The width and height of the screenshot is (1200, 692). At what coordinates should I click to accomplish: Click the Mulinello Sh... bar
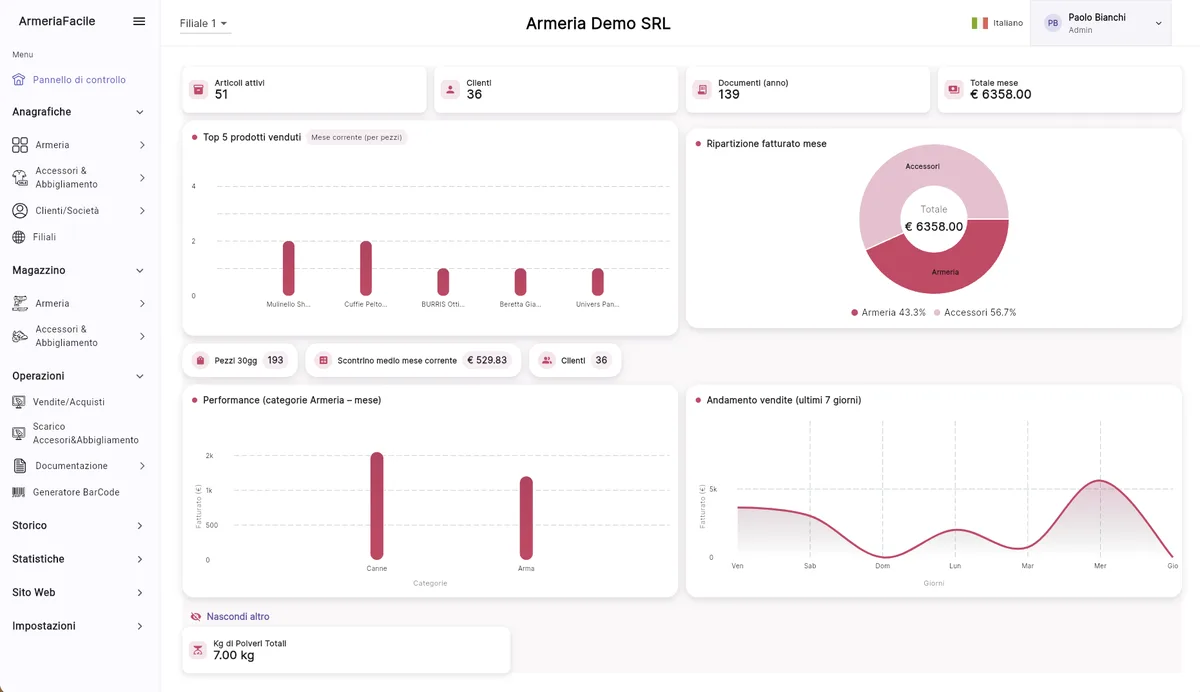[289, 268]
